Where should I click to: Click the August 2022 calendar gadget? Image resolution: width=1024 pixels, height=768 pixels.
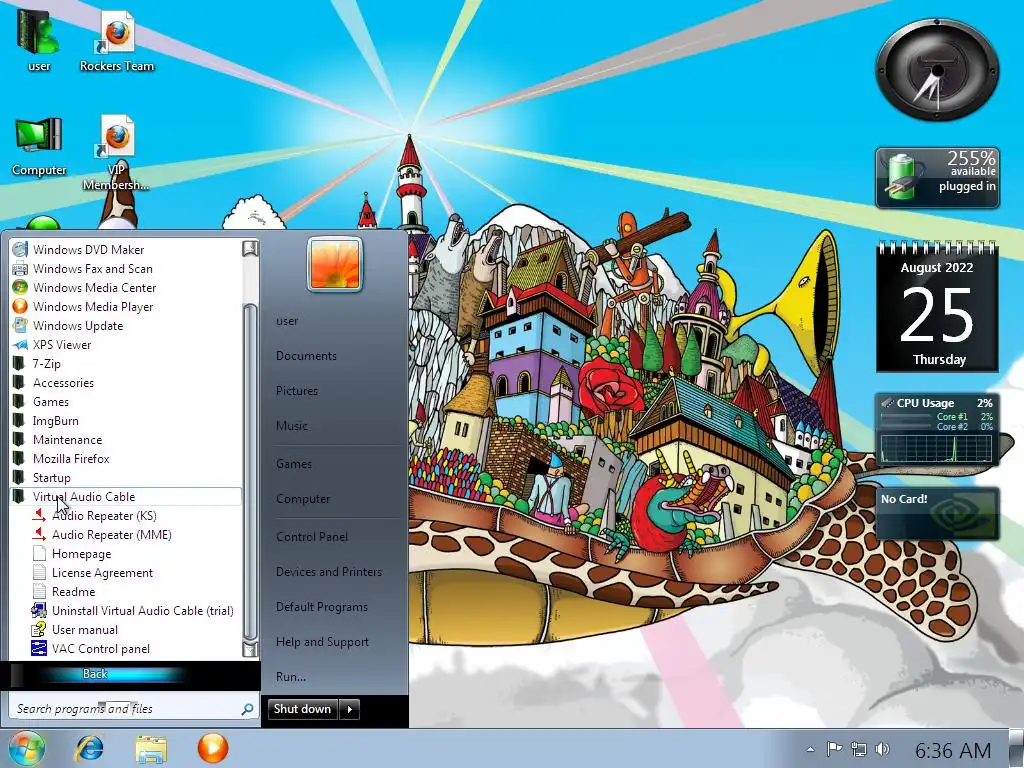pos(937,307)
